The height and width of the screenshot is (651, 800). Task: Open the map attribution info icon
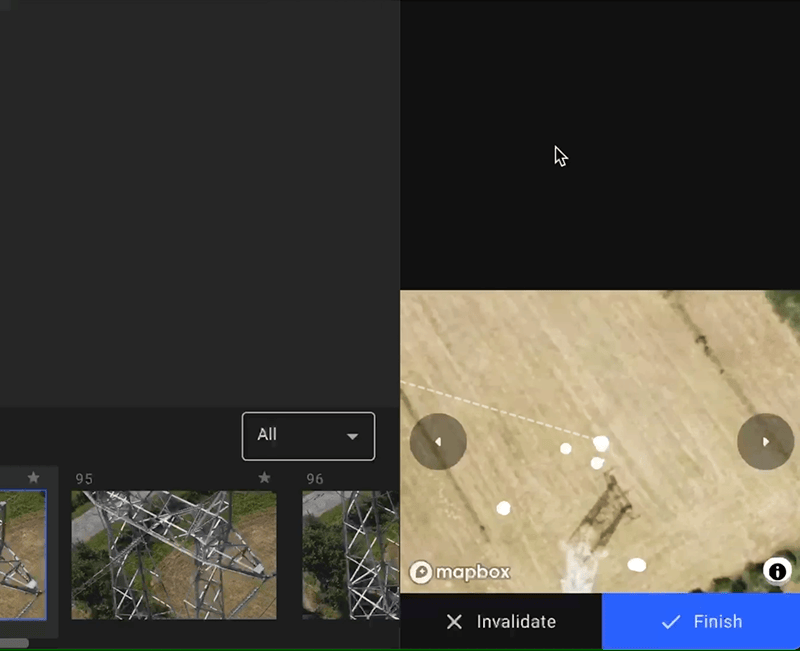(777, 571)
